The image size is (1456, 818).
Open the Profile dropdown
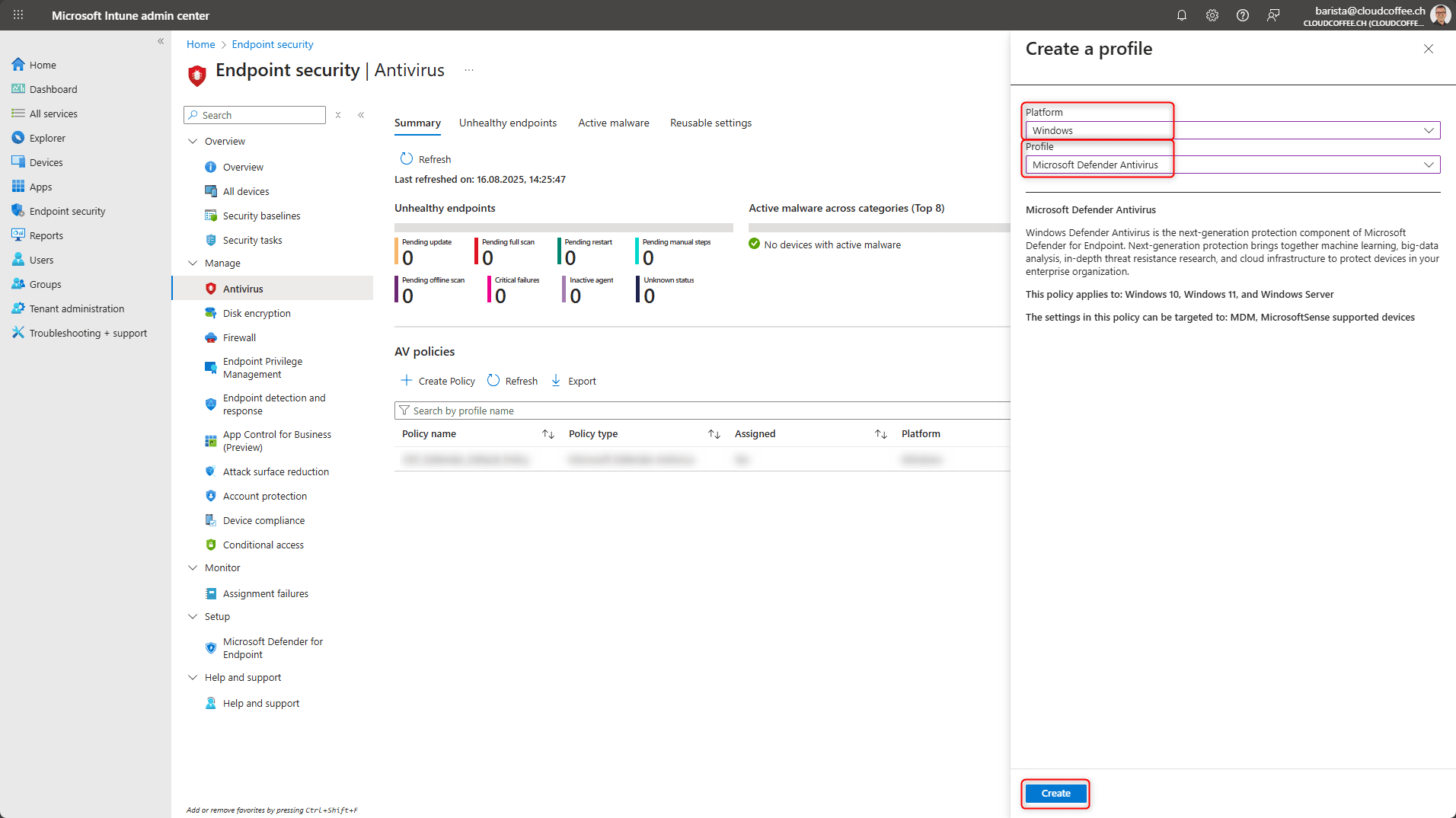[1232, 165]
